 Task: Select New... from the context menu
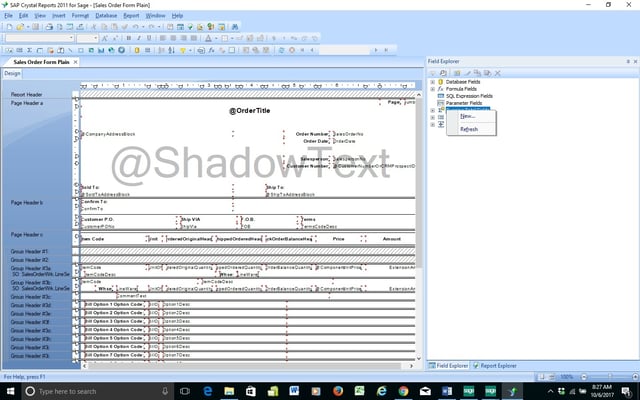tap(468, 116)
